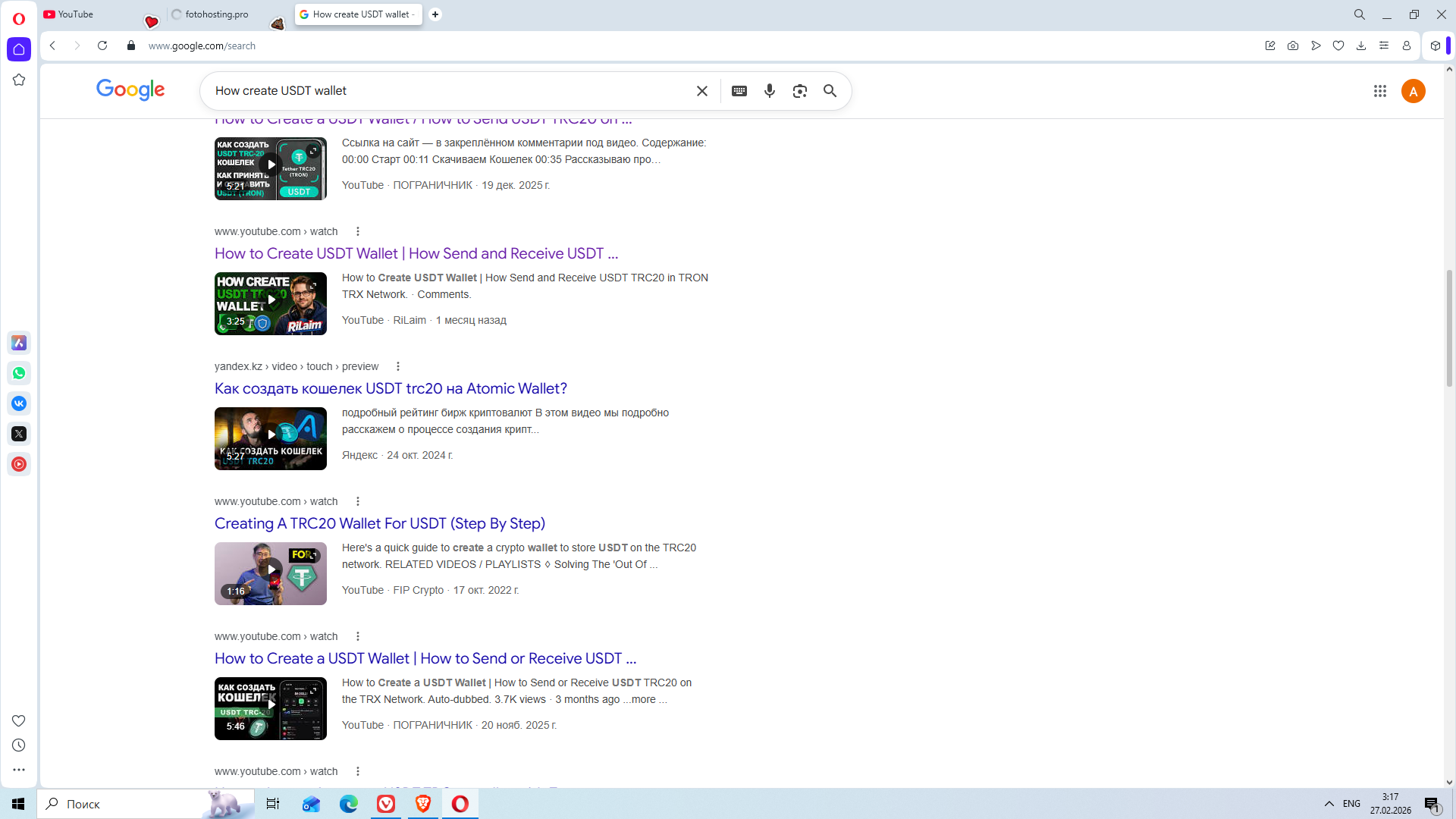The width and height of the screenshot is (1456, 819).
Task: Open WhatsApp in Opera sidebar
Action: click(x=19, y=373)
